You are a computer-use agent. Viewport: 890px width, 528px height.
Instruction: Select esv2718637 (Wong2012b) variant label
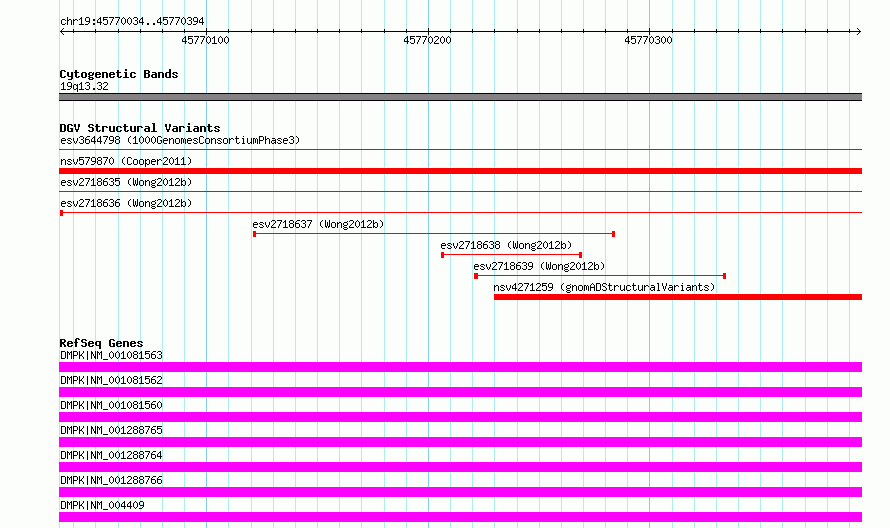click(x=318, y=224)
